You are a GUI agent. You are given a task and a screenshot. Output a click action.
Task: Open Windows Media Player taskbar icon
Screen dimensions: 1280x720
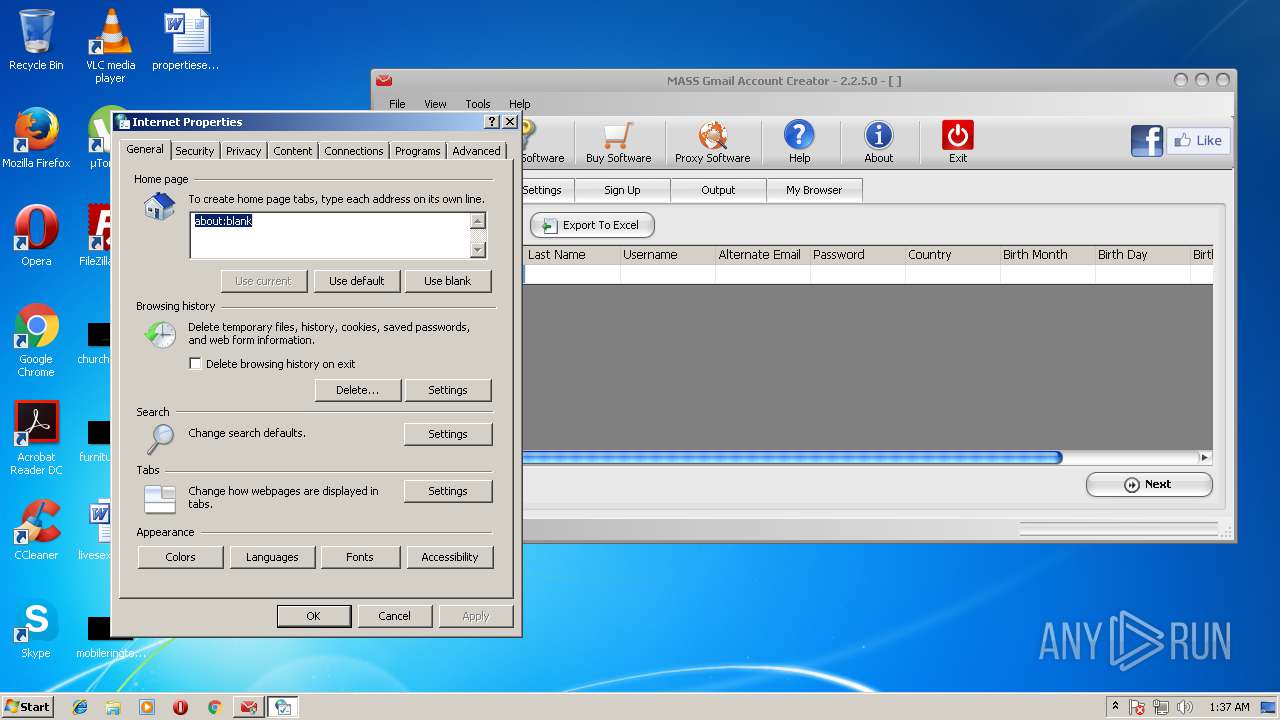point(147,707)
